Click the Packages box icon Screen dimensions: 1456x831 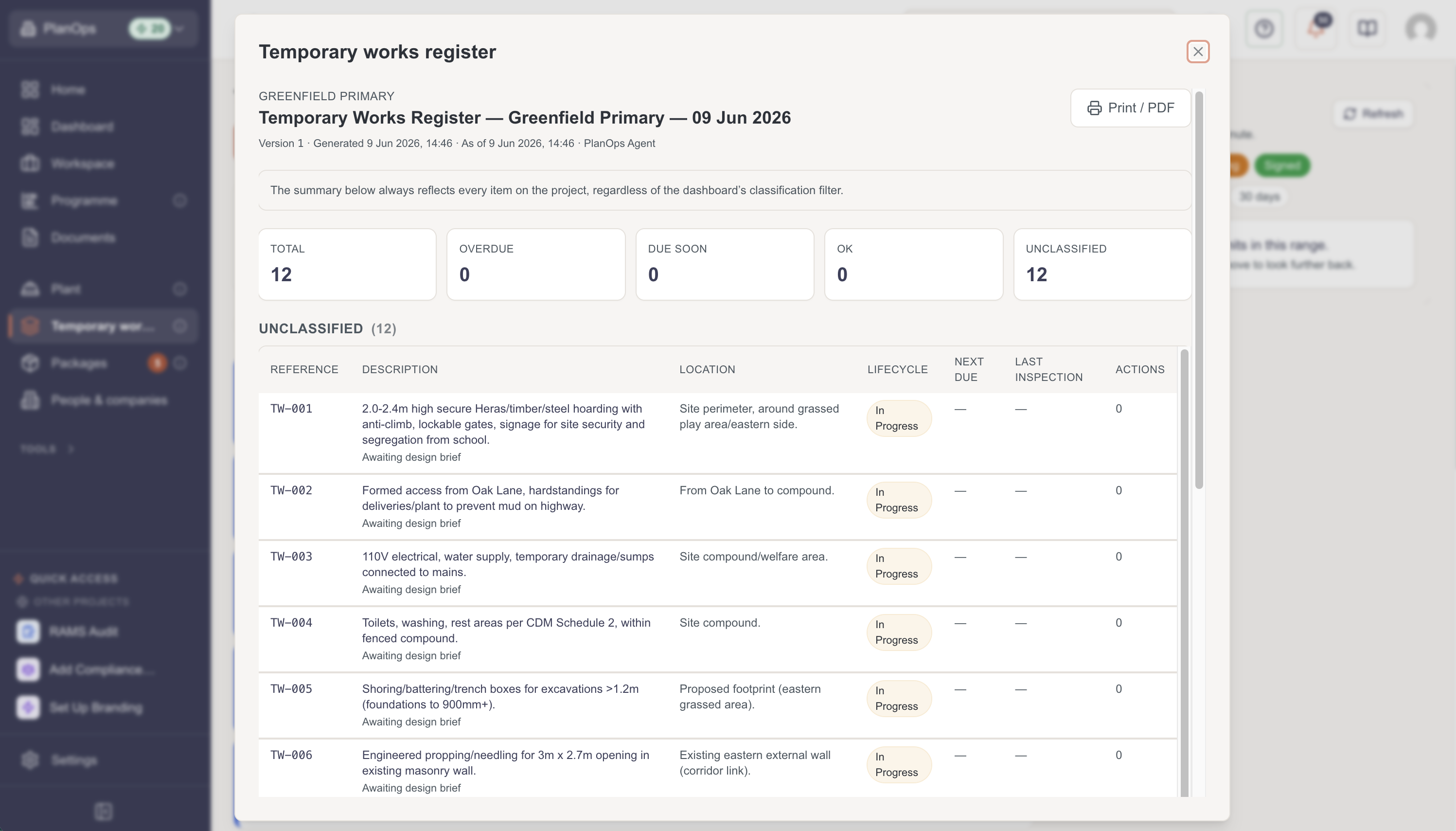(x=30, y=363)
